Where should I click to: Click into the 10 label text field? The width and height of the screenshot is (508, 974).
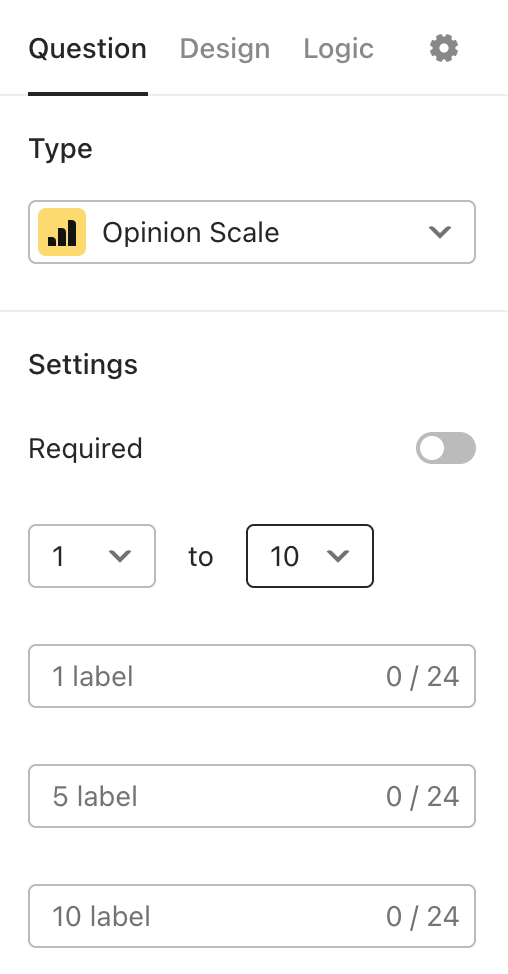tap(252, 916)
